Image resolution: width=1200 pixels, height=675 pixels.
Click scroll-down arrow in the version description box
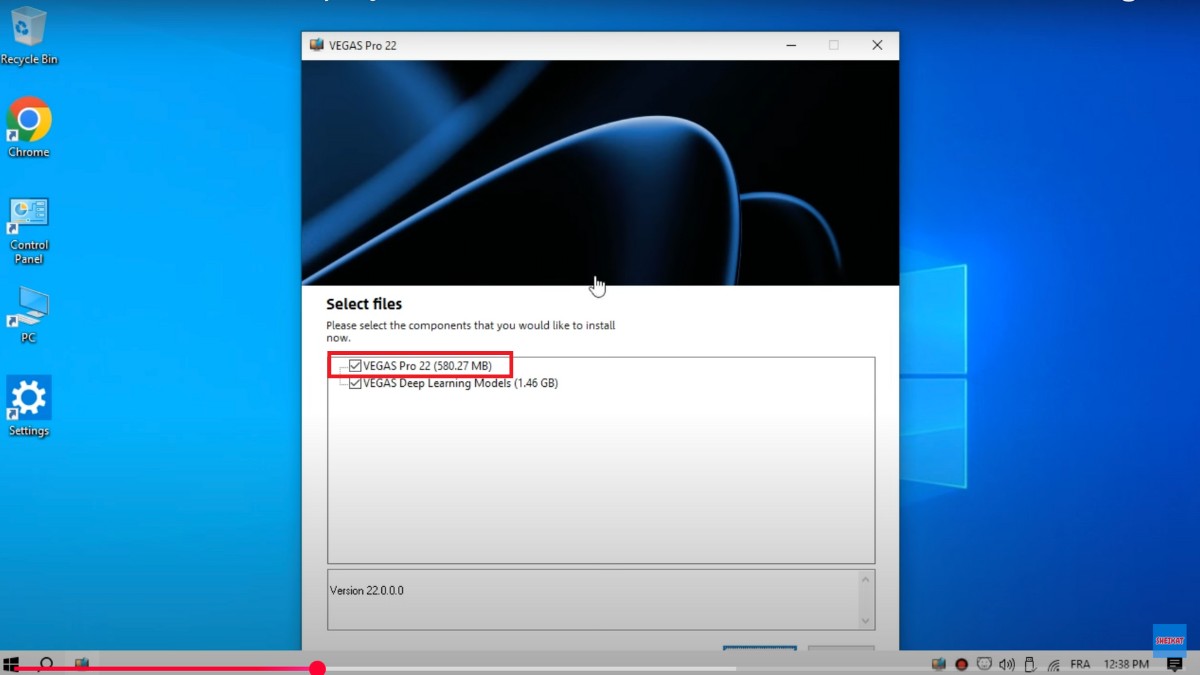coord(866,621)
